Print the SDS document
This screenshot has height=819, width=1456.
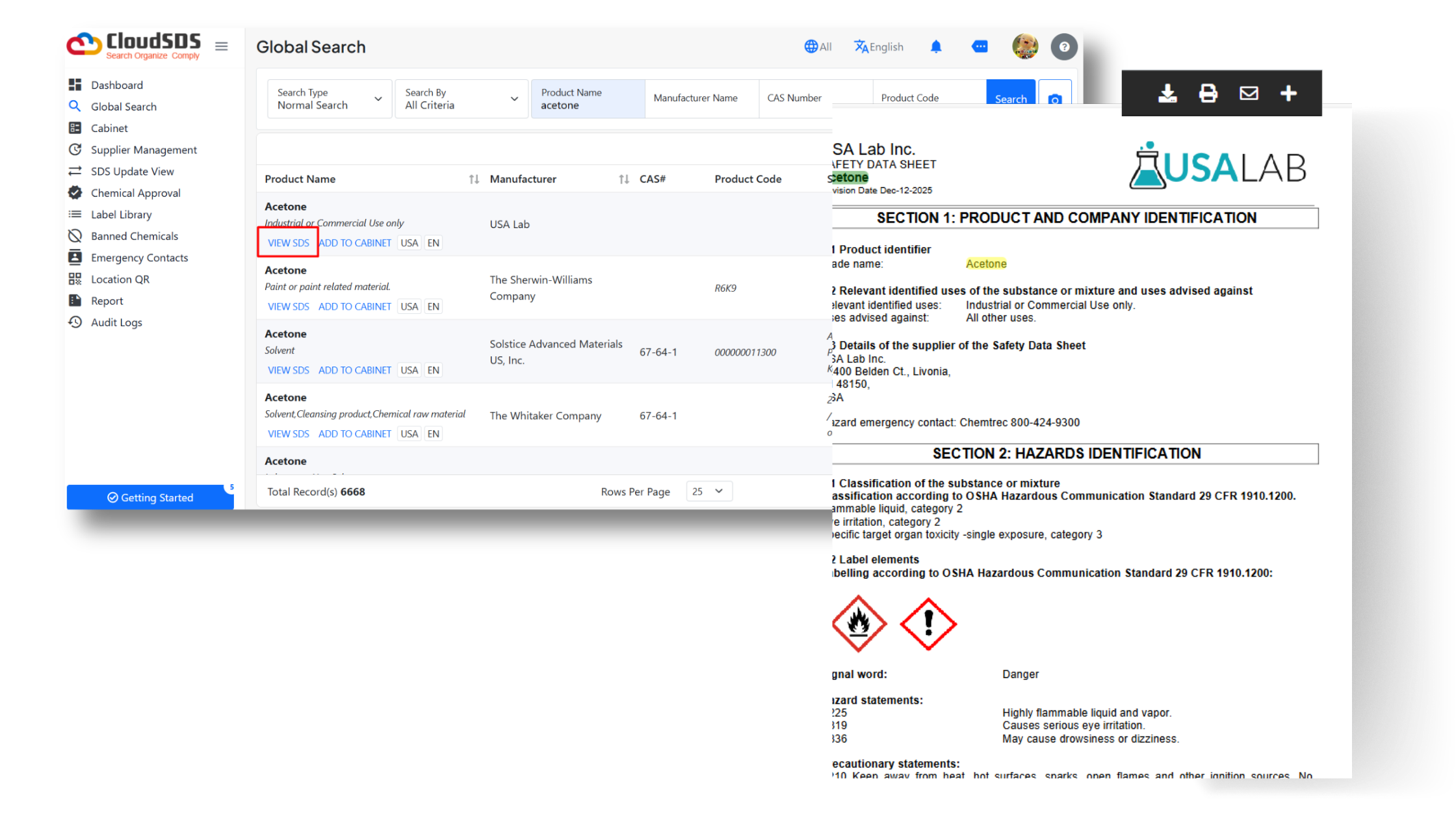point(1208,94)
